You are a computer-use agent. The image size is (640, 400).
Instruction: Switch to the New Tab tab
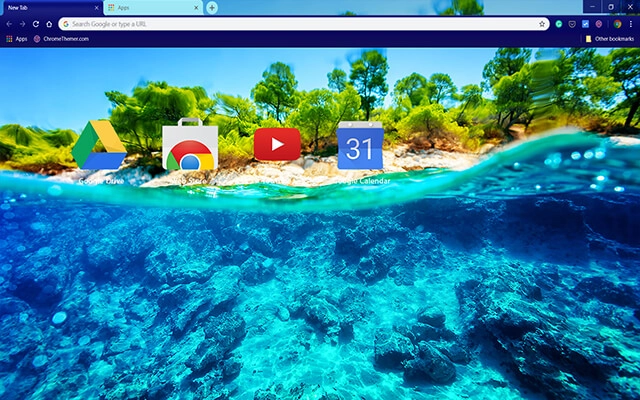(x=51, y=8)
